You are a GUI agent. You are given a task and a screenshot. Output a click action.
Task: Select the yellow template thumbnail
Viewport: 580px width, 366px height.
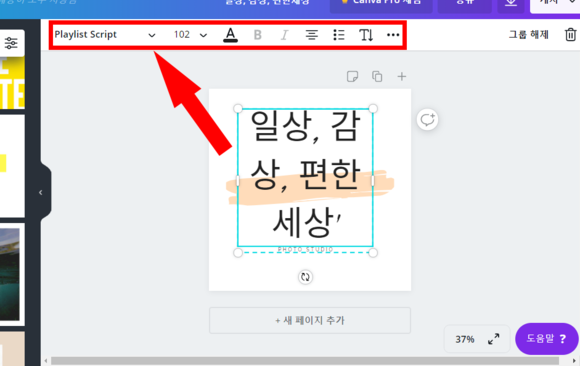[12, 83]
